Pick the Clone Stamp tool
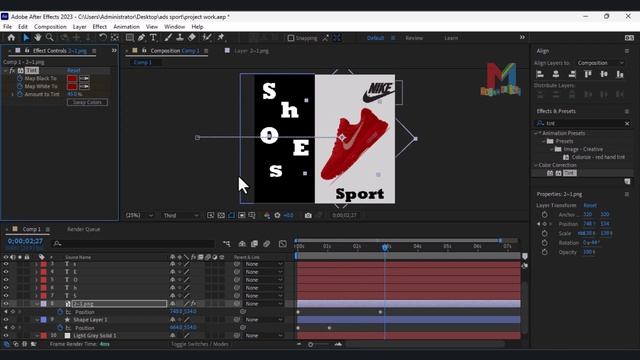Image resolution: width=640 pixels, height=360 pixels. coord(180,38)
